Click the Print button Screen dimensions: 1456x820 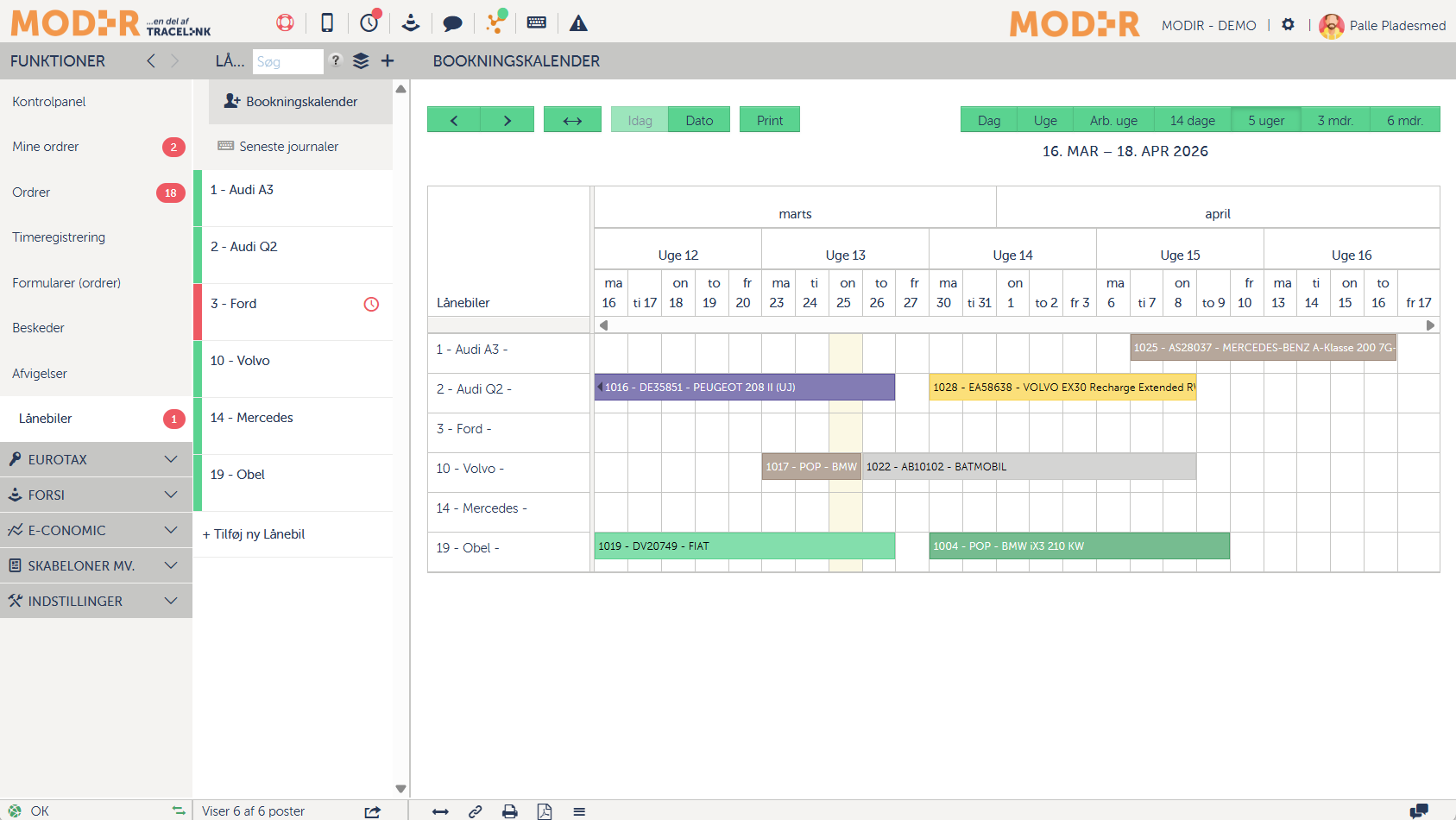tap(769, 120)
